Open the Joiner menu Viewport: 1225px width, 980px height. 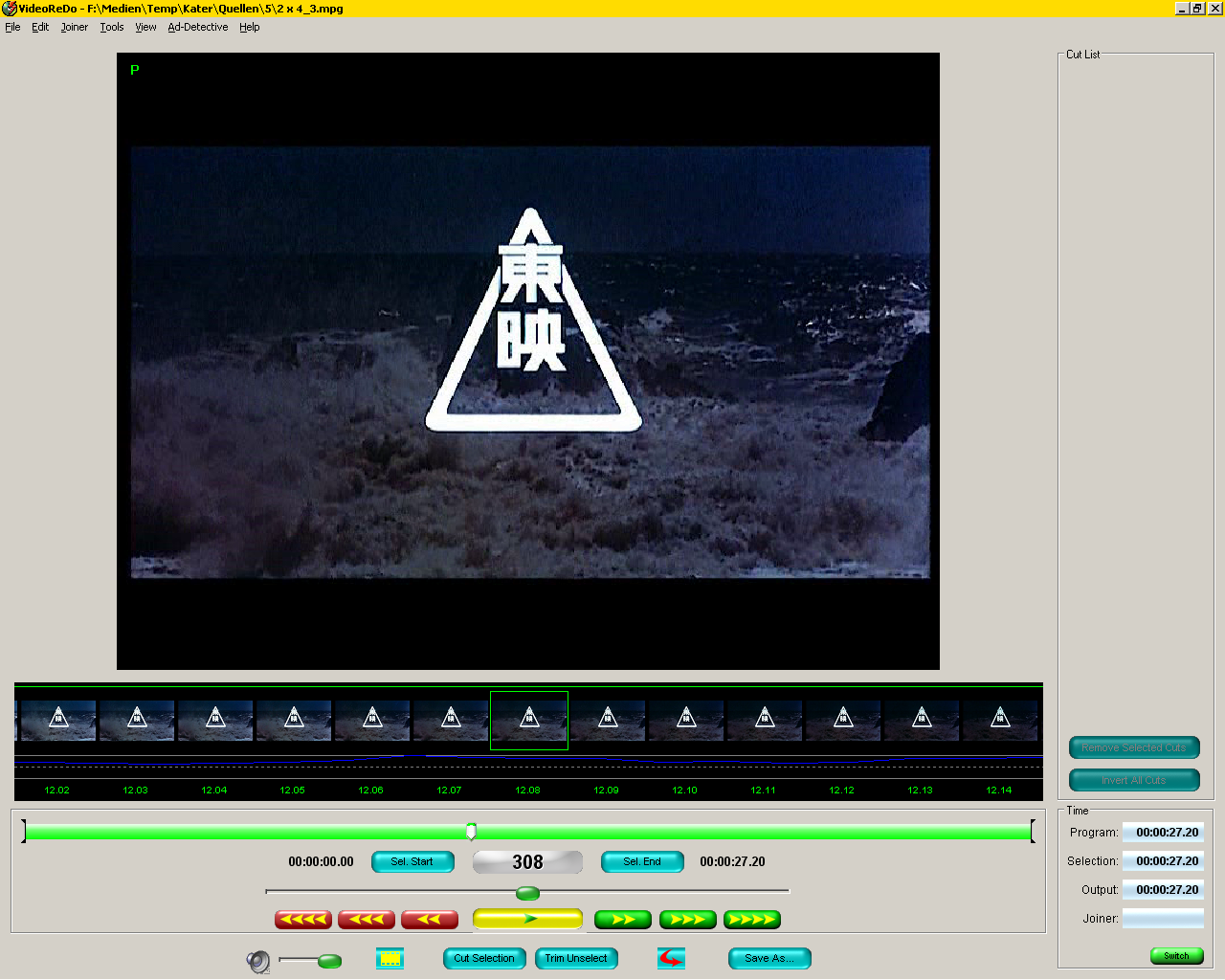(x=75, y=27)
